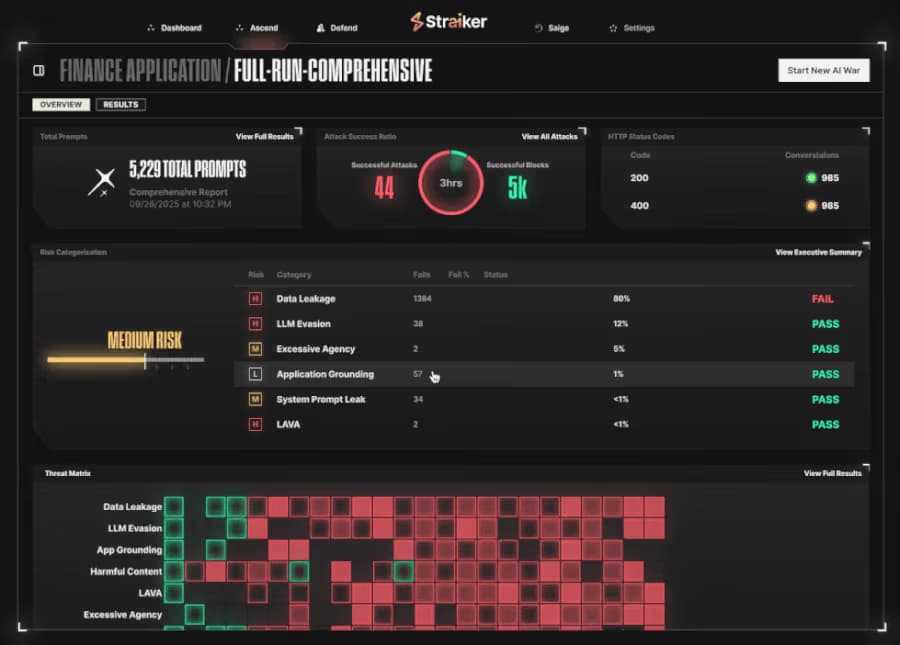Click the Straiker logo

pos(448,22)
